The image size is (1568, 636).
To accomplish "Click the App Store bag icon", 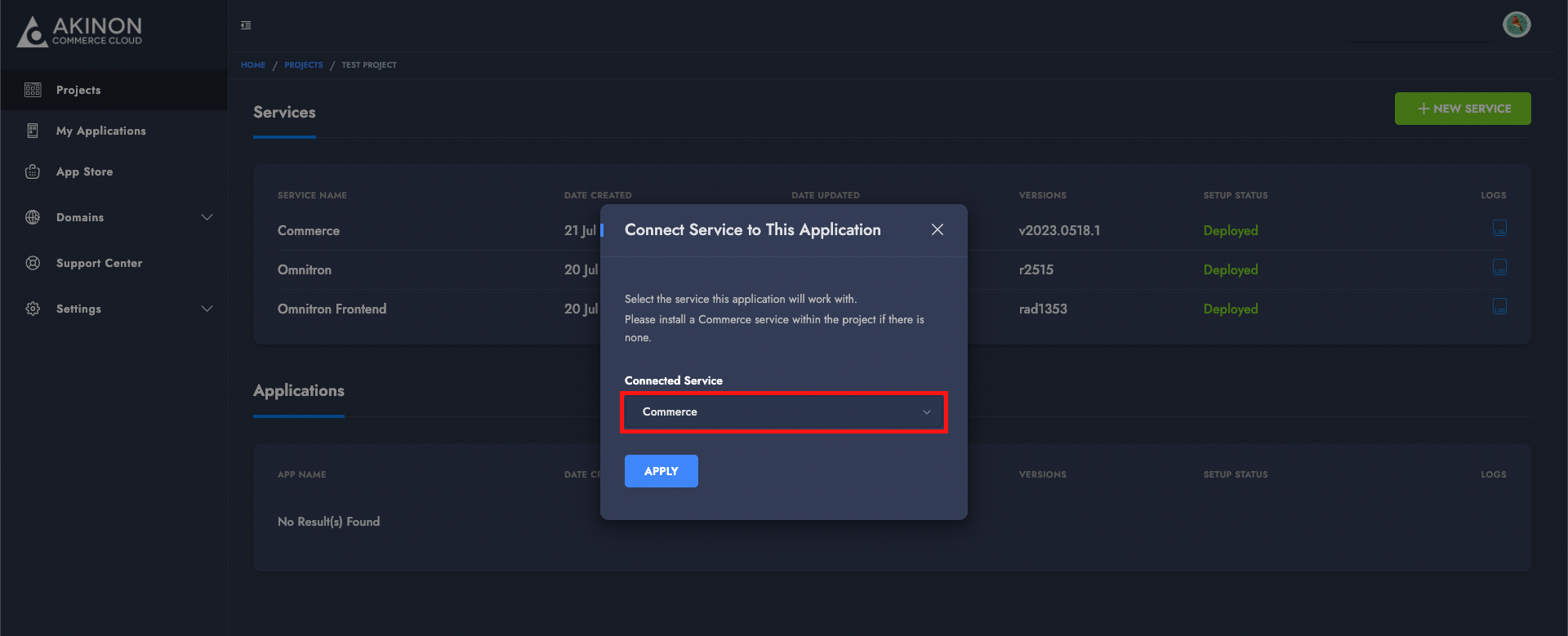I will click(33, 171).
